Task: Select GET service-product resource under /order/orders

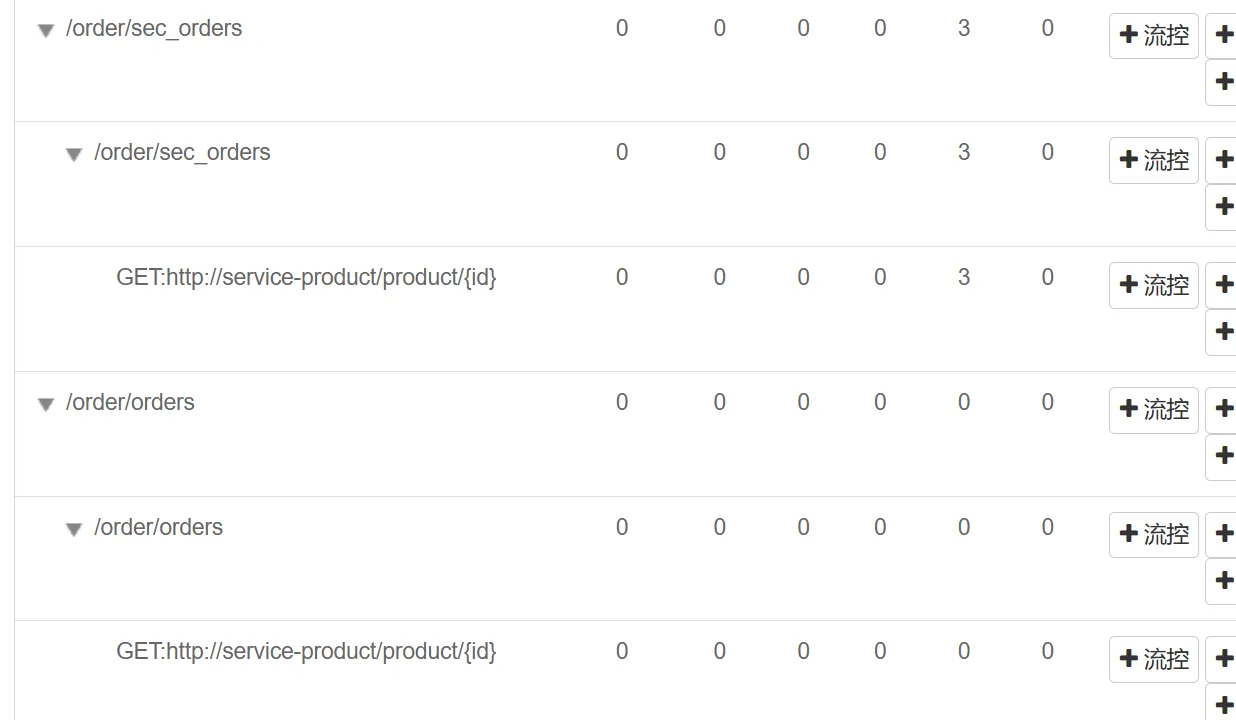Action: 306,651
